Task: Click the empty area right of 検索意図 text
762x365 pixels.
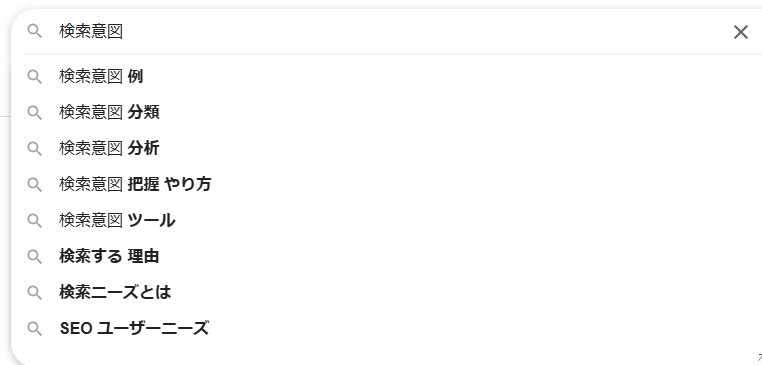Action: click(x=423, y=32)
